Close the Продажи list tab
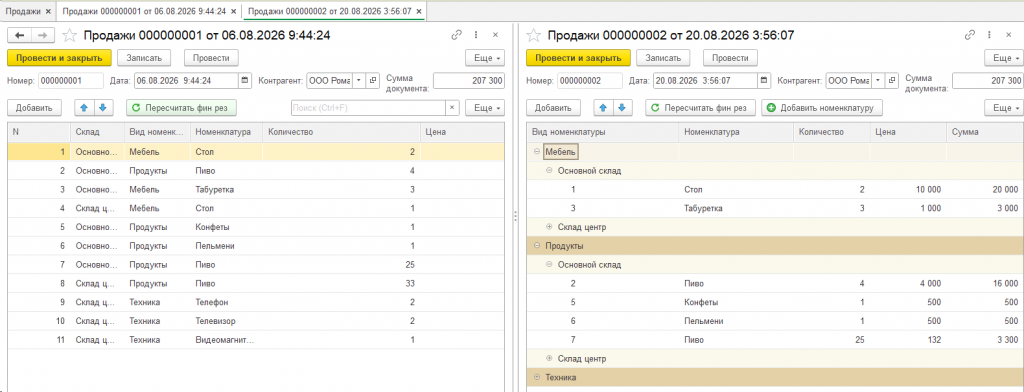The width and height of the screenshot is (1024, 392). pyautogui.click(x=48, y=12)
